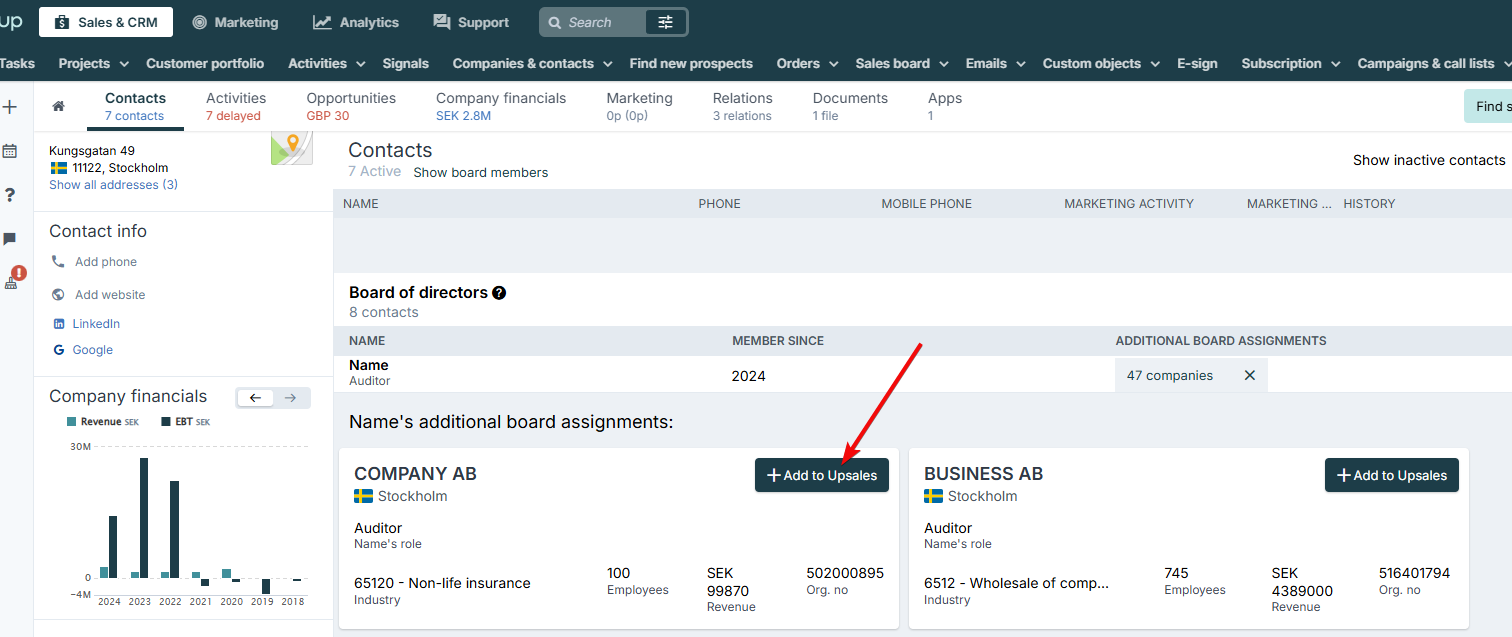Click Show inactive contacts
The width and height of the screenshot is (1512, 637).
pos(1429,160)
